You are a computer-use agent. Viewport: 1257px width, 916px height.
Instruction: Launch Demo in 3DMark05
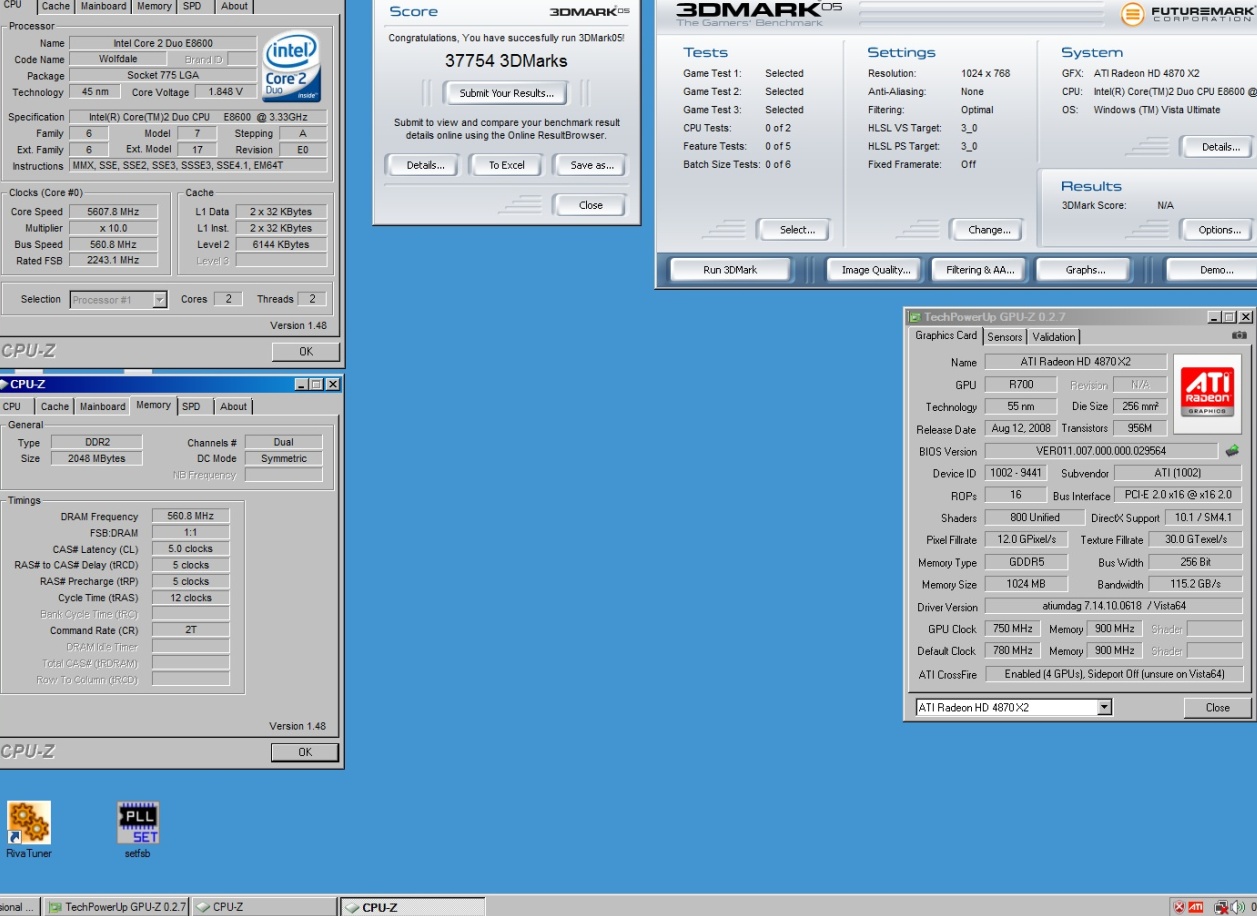point(1210,270)
